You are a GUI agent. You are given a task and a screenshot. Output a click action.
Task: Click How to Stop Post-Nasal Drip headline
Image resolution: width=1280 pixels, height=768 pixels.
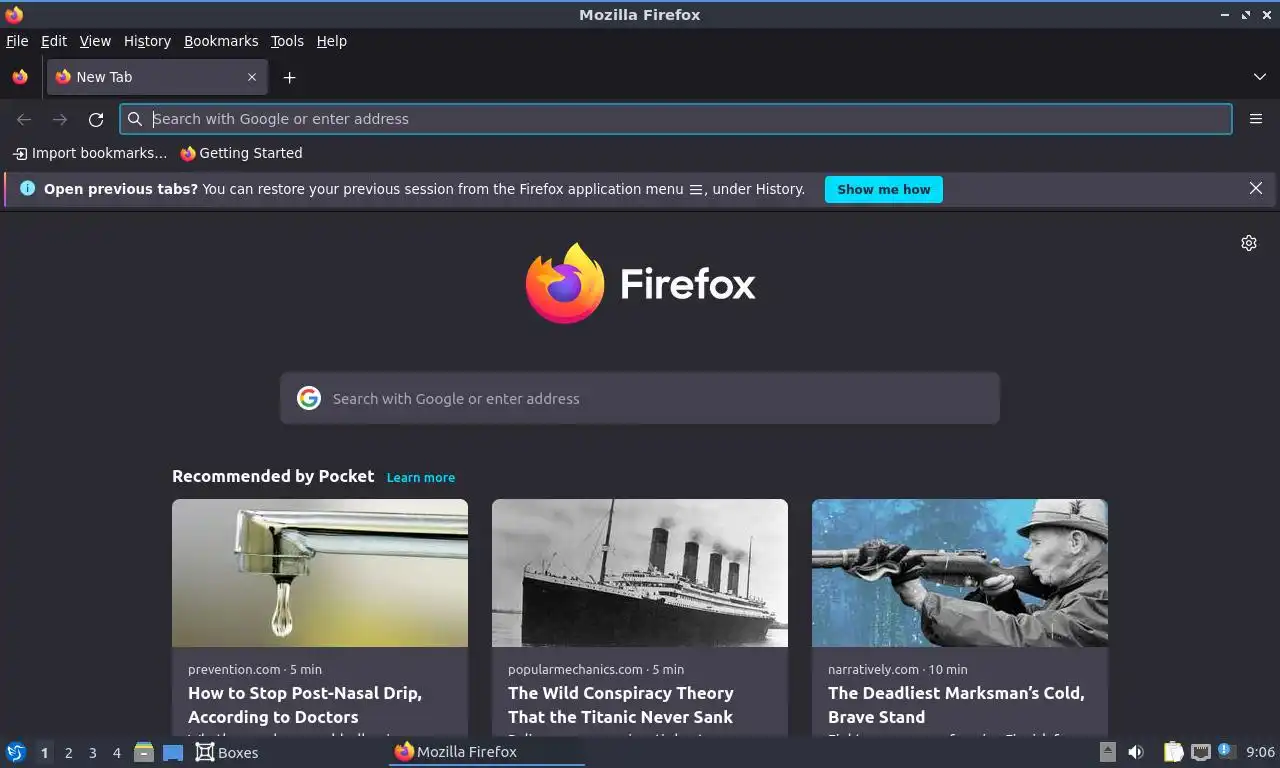pyautogui.click(x=305, y=705)
